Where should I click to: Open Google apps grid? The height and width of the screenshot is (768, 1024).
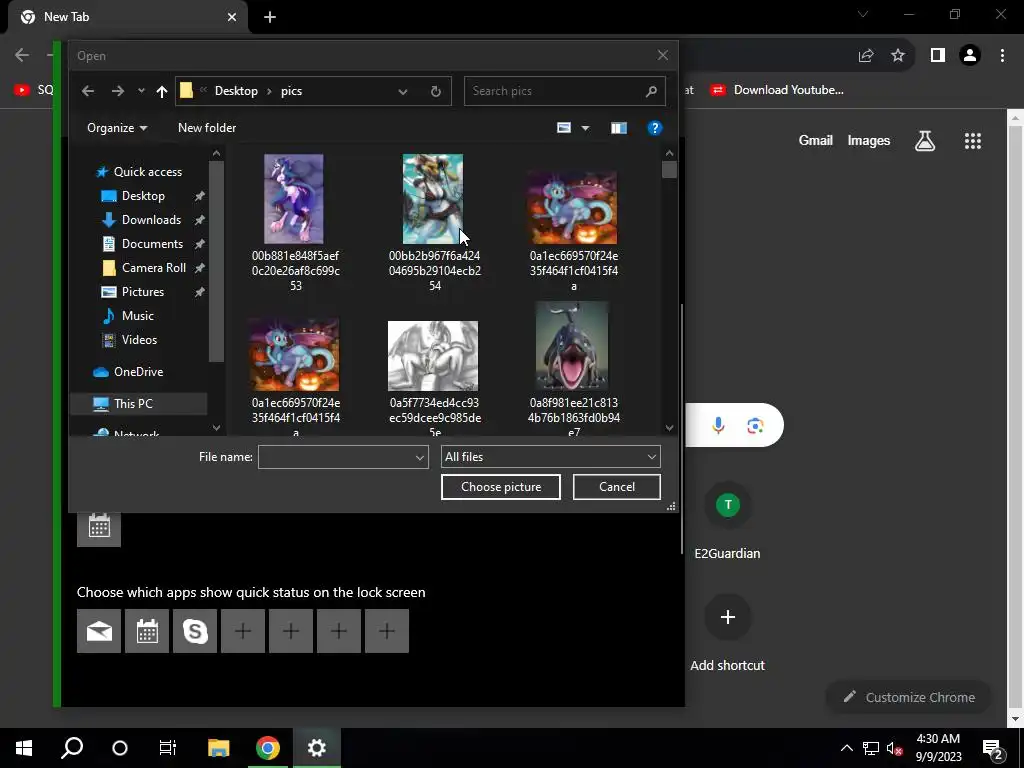(973, 140)
